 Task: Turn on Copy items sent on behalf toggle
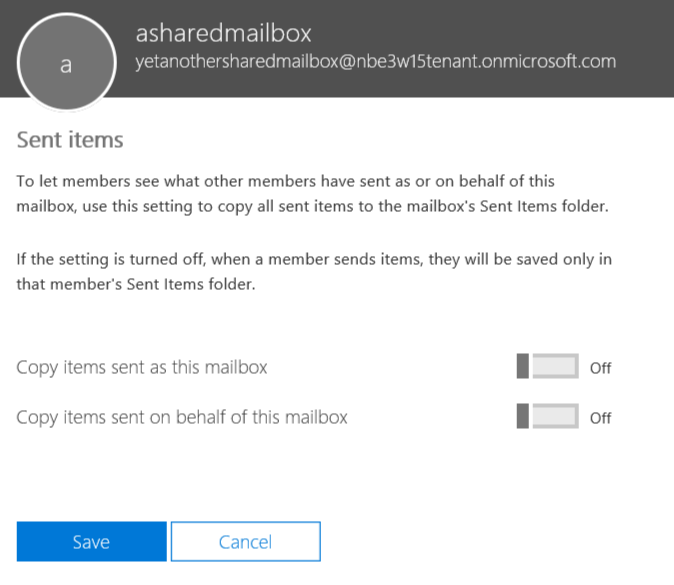tap(547, 416)
